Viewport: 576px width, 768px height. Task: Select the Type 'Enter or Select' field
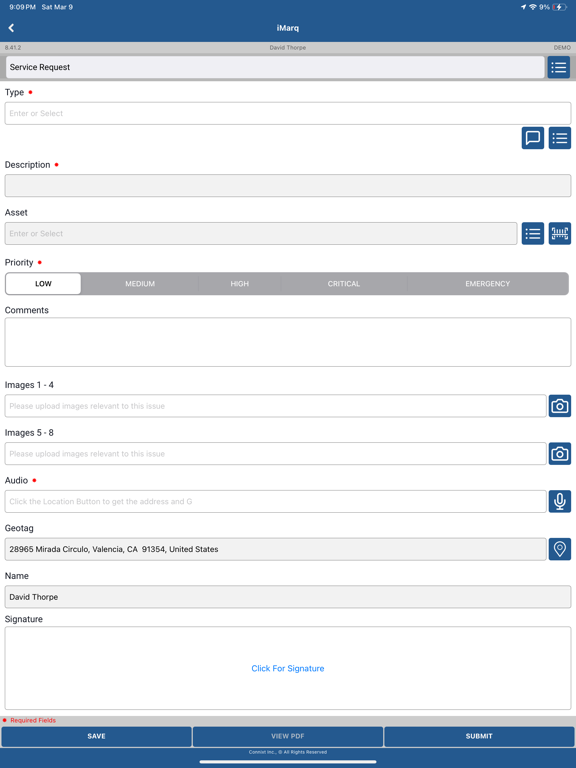[288, 113]
